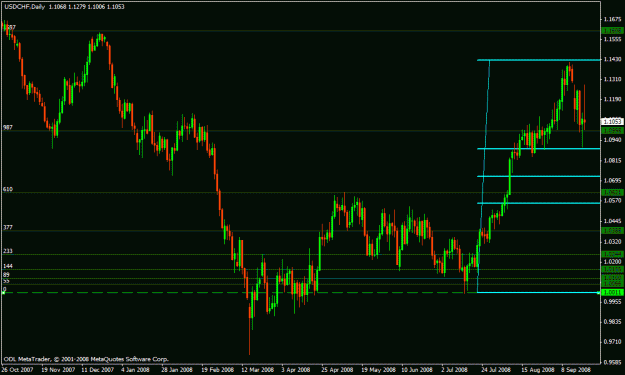The image size is (625, 375).
Task: Click the green 1.0998 level price tag
Action: [612, 131]
